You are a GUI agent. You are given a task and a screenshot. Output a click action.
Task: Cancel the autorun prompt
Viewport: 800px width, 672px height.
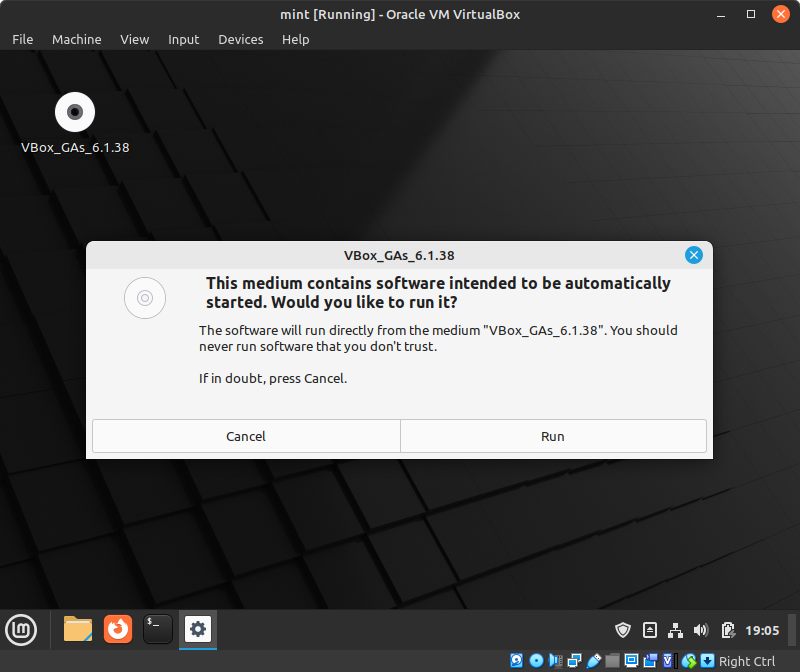tap(246, 436)
